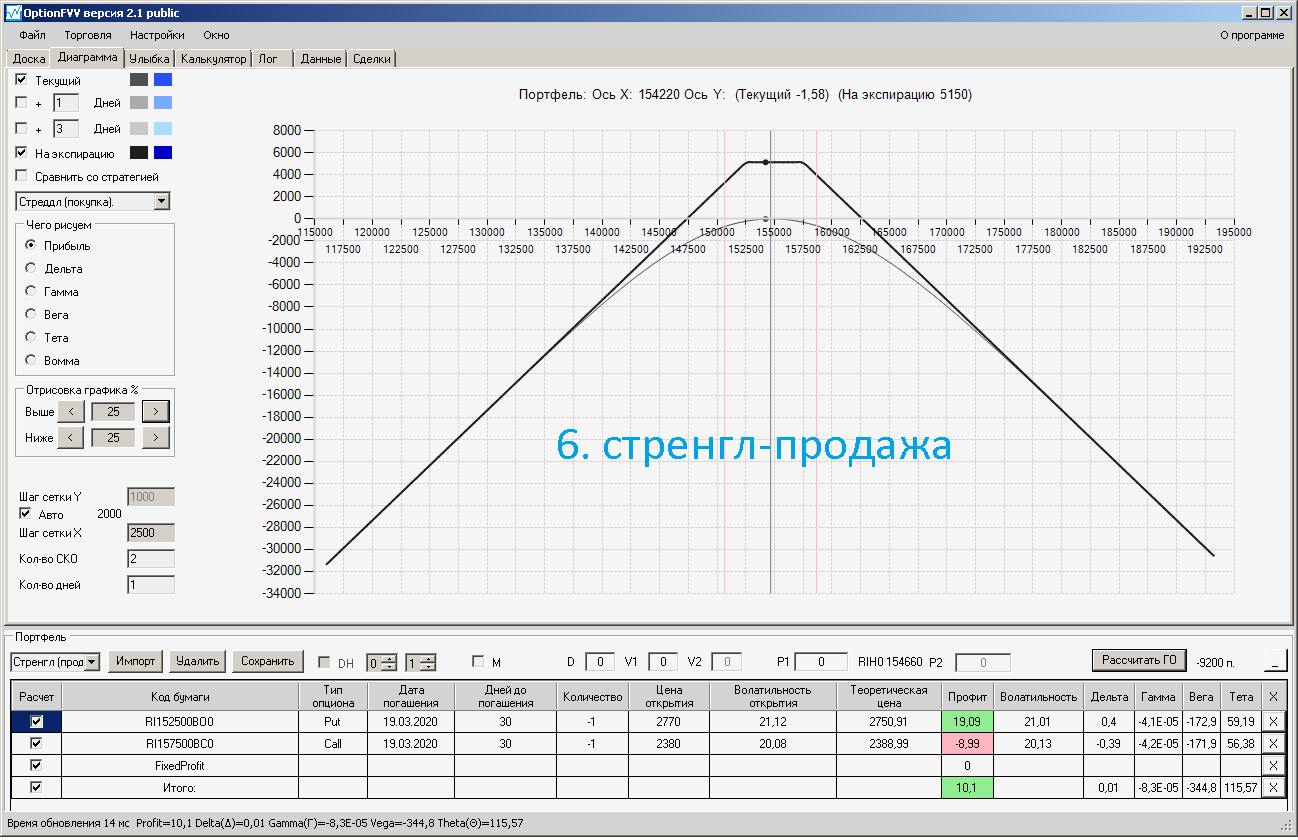1298x840 pixels.
Task: Remove the FixedProfit row using its X
Action: pyautogui.click(x=1273, y=765)
